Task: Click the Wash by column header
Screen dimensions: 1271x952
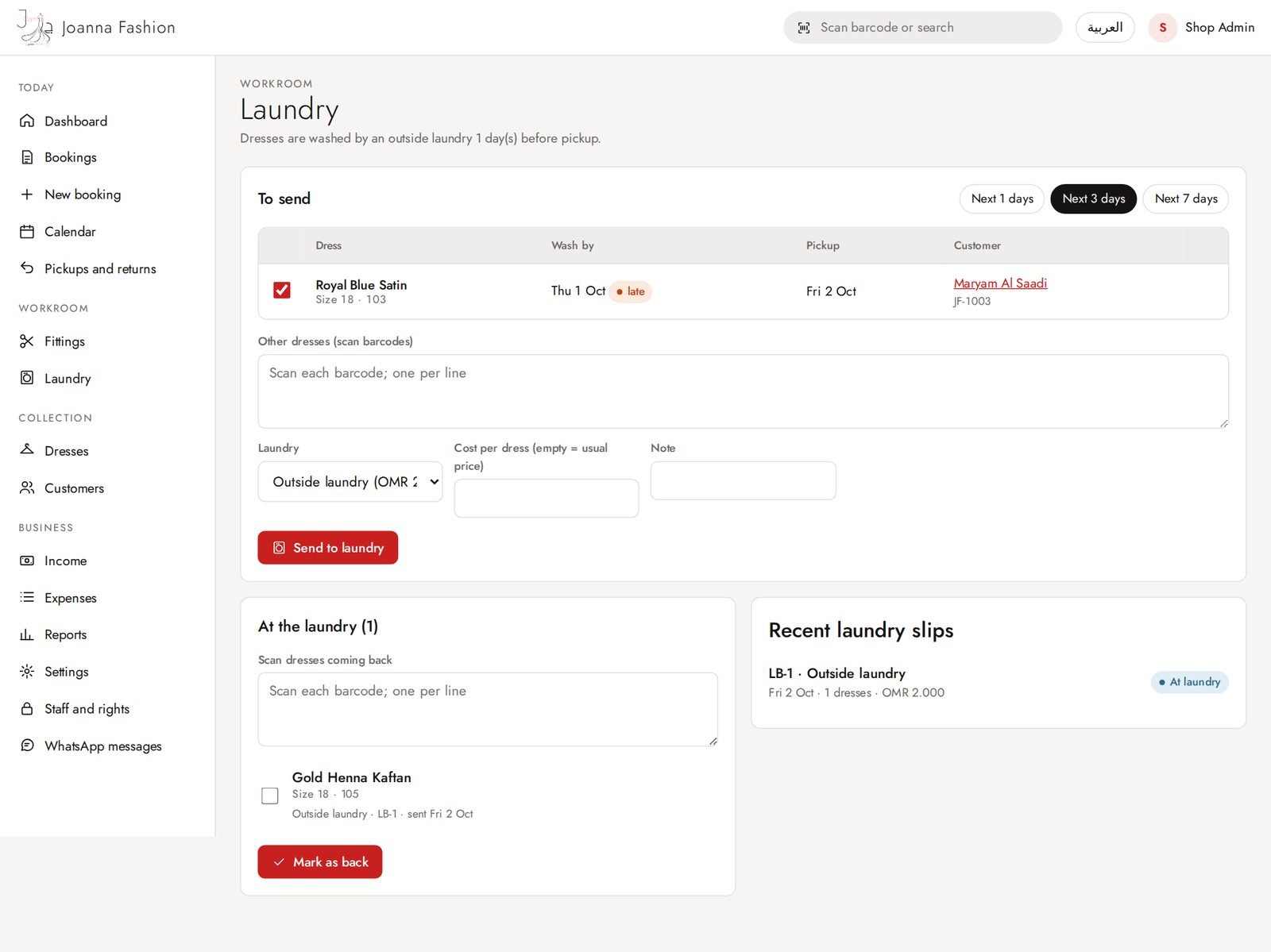Action: [573, 245]
